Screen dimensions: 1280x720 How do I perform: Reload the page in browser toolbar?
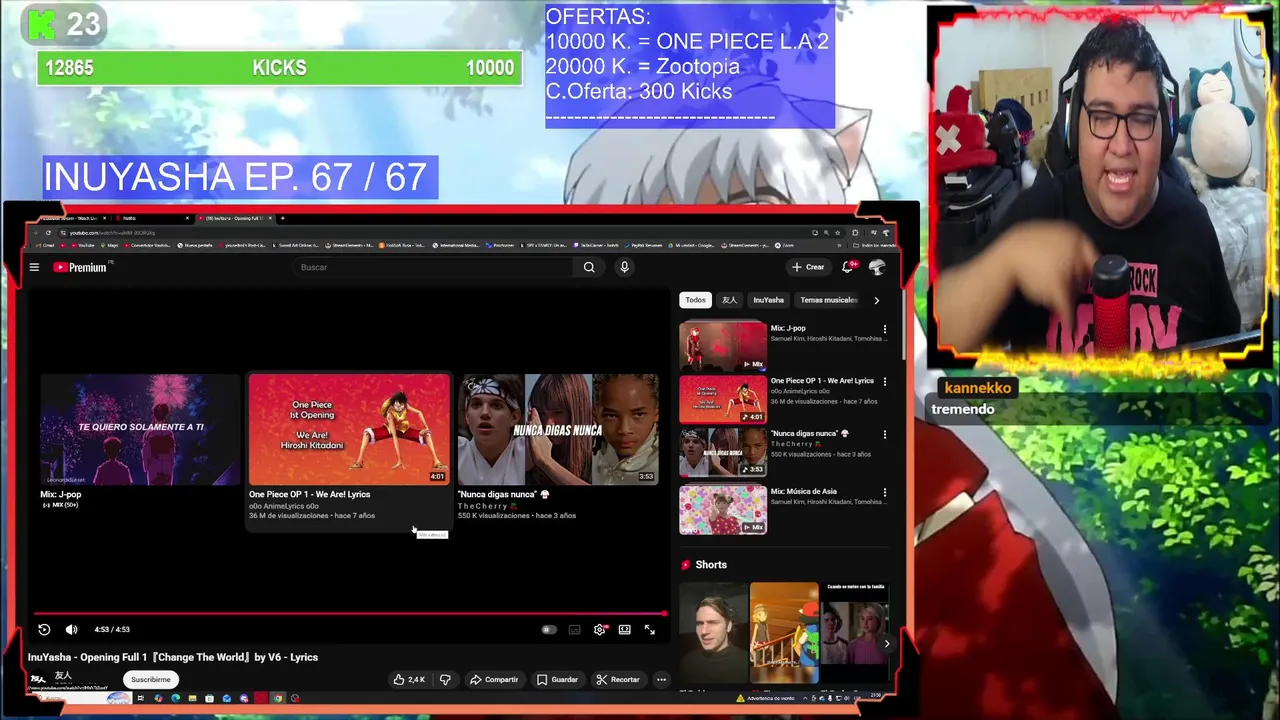click(48, 232)
